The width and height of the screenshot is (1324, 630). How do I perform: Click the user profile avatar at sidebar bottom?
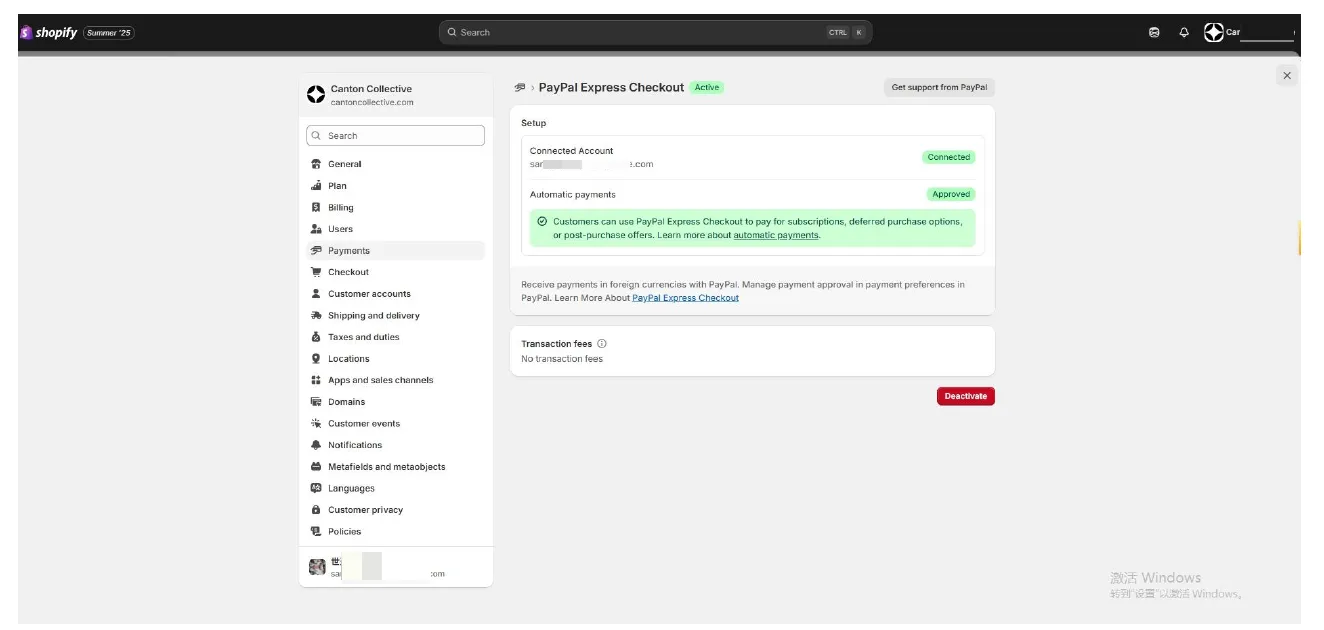[x=317, y=567]
